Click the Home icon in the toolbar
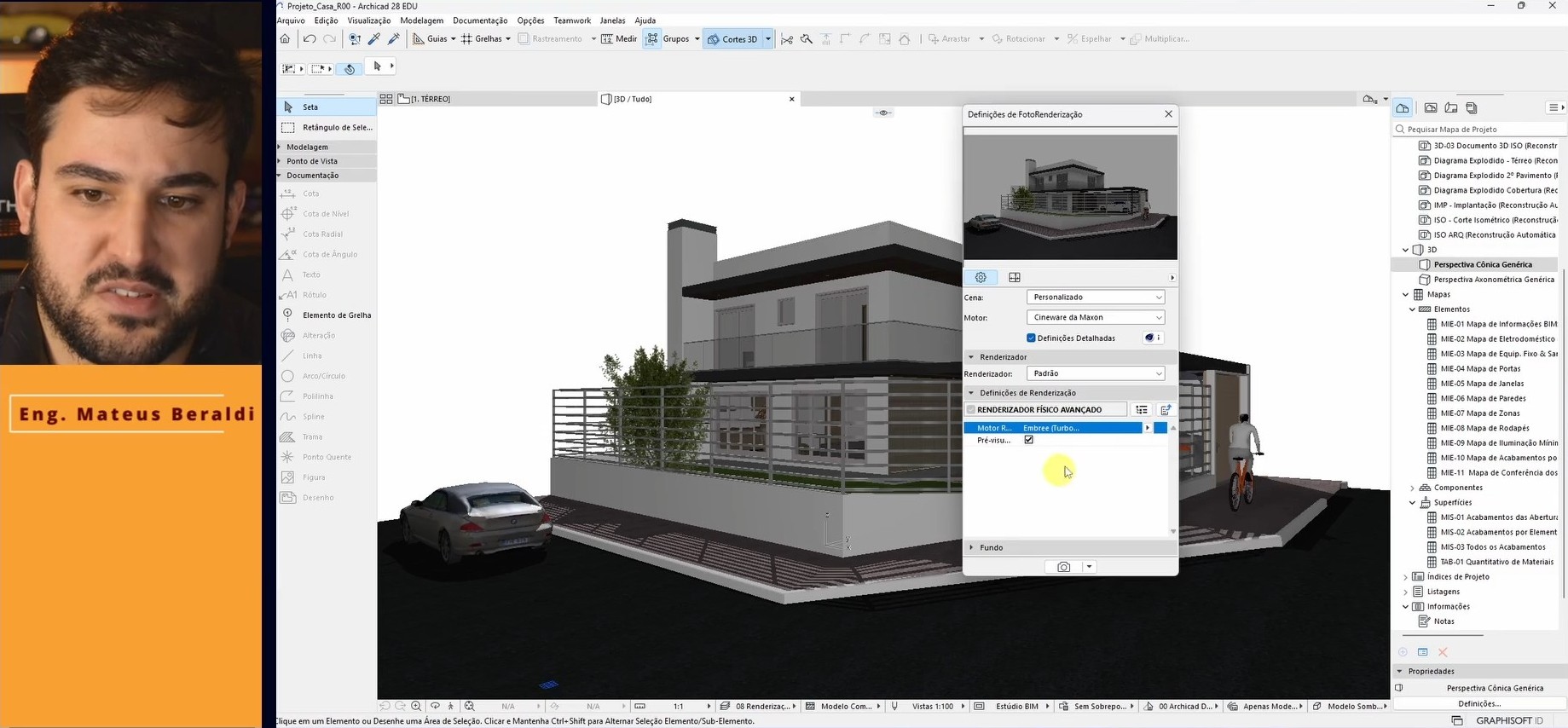 (x=285, y=38)
